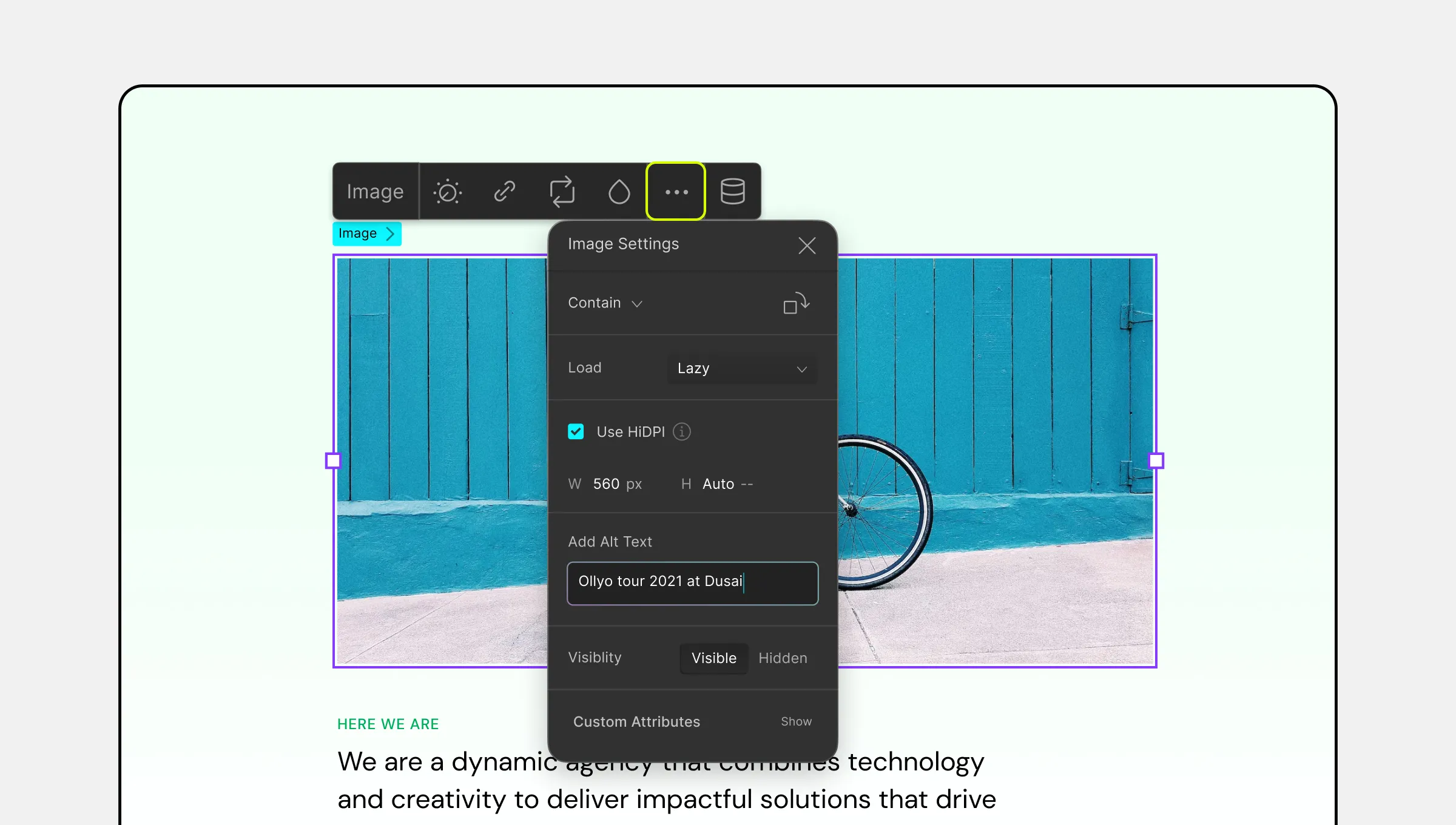
Task: Edit the Alt Text input field
Action: tap(692, 582)
